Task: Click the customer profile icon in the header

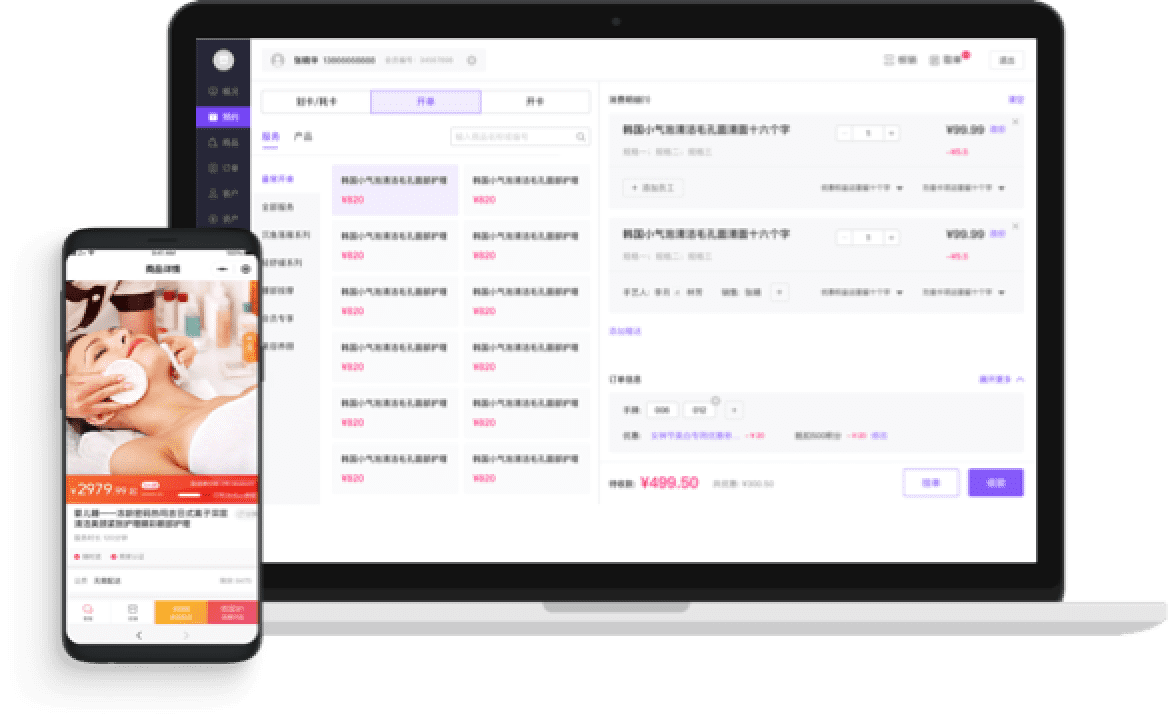Action: pos(277,60)
